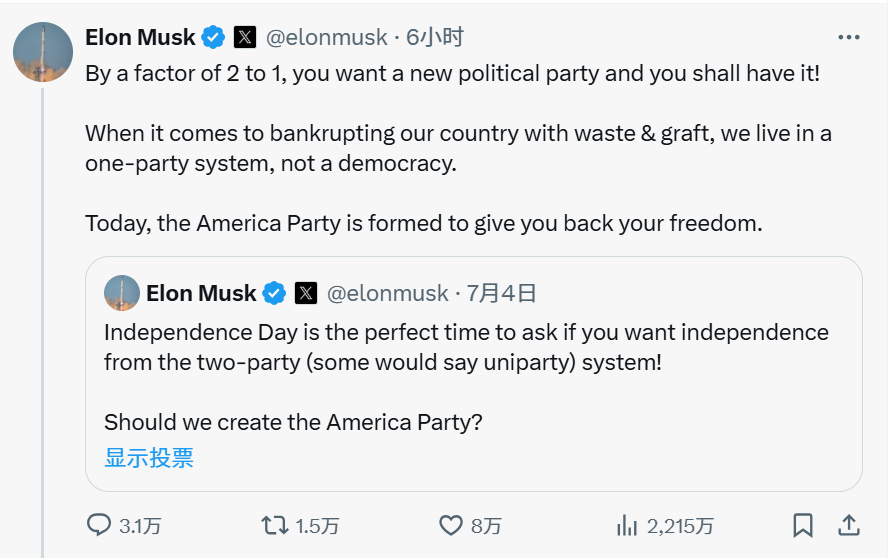This screenshot has width=891, height=558.
Task: Bookmark this post
Action: [x=802, y=525]
